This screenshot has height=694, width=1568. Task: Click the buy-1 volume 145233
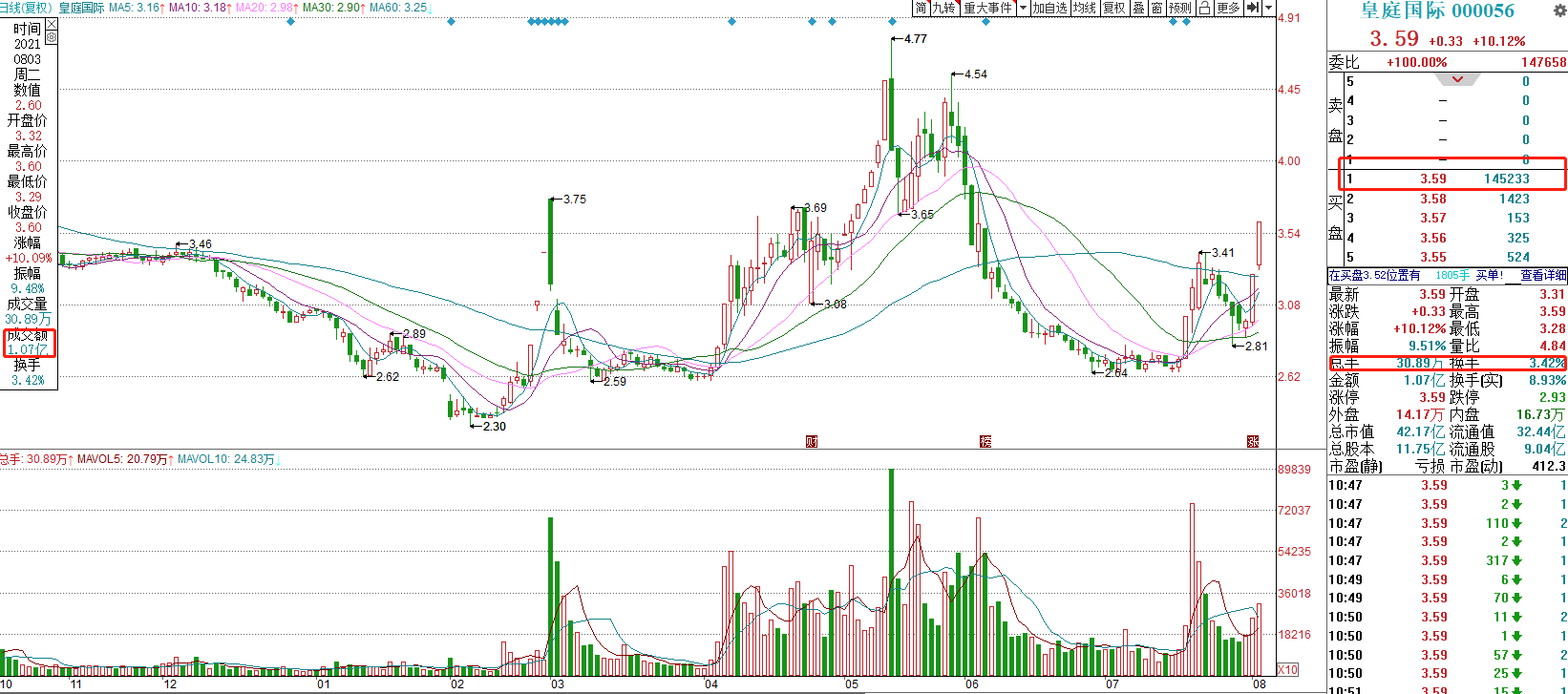[x=1507, y=179]
